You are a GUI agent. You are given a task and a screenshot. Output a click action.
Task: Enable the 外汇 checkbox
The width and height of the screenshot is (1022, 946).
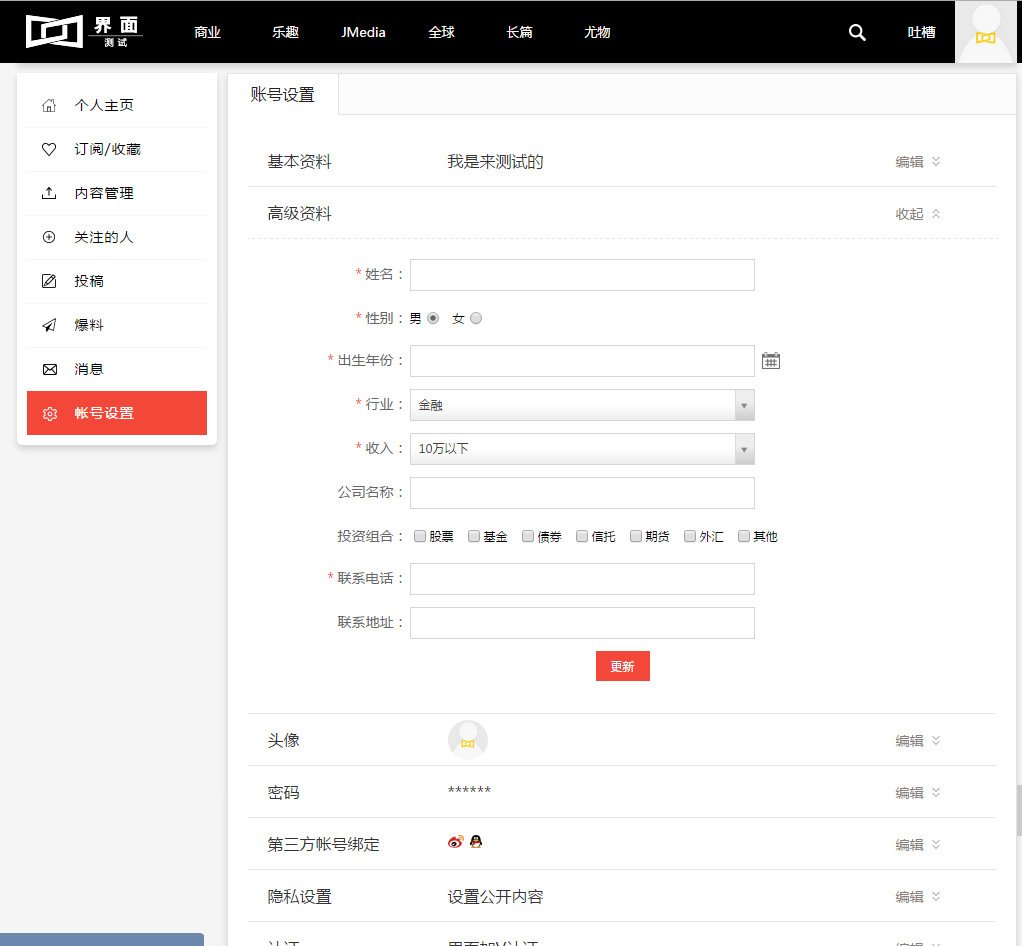coord(690,536)
